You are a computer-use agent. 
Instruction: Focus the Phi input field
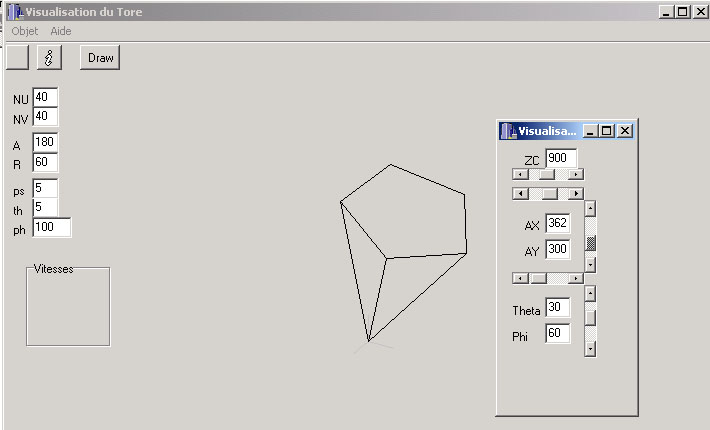pyautogui.click(x=558, y=334)
